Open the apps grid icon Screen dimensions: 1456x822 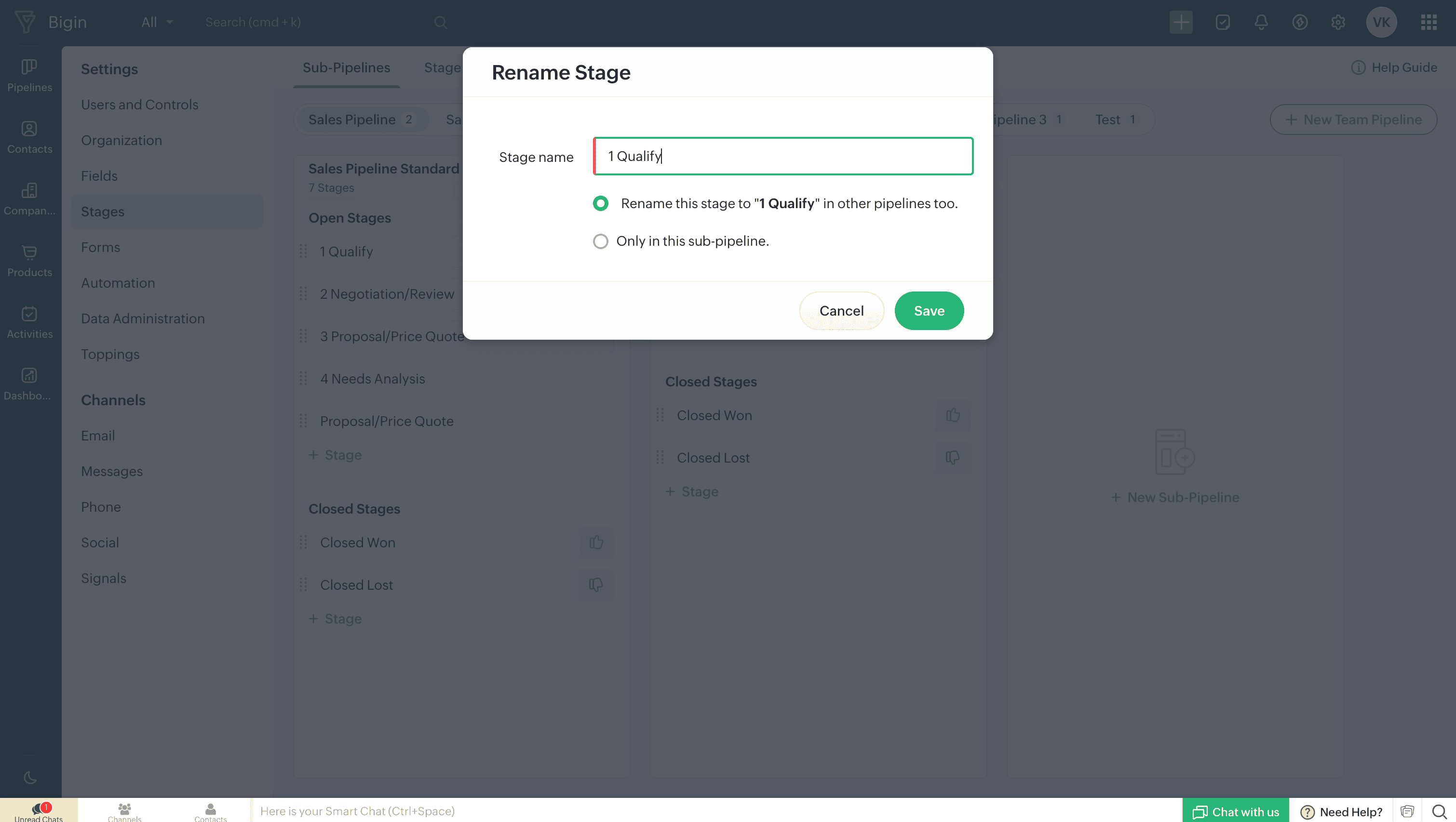coord(1429,22)
